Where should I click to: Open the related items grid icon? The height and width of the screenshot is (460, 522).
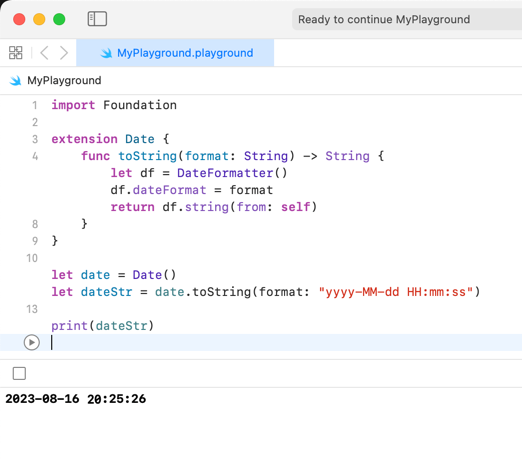click(16, 53)
